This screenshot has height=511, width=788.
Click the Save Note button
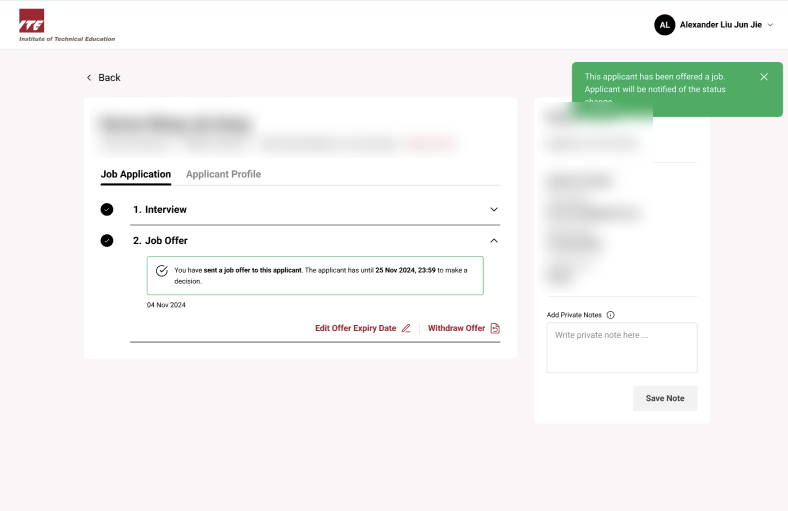tap(665, 398)
